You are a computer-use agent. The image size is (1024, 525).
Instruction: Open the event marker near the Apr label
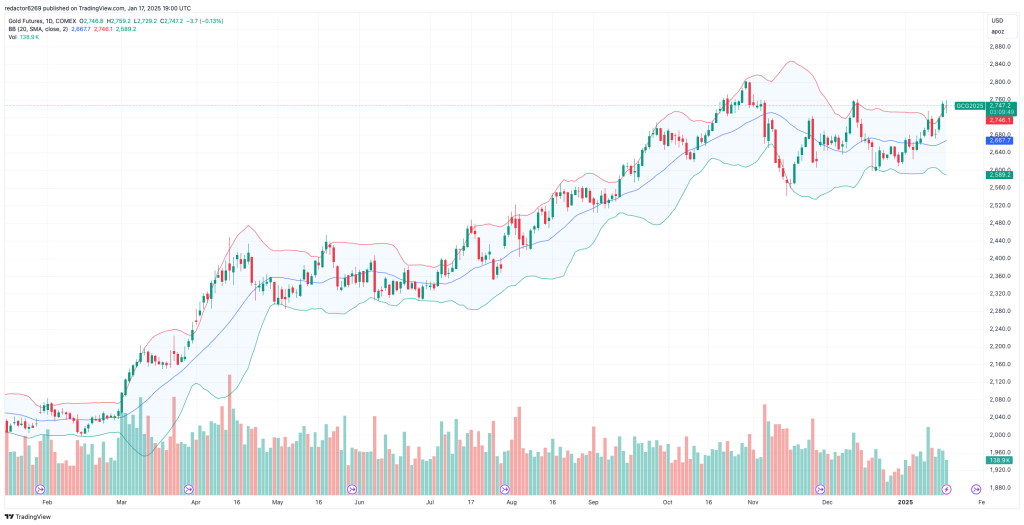click(x=190, y=489)
